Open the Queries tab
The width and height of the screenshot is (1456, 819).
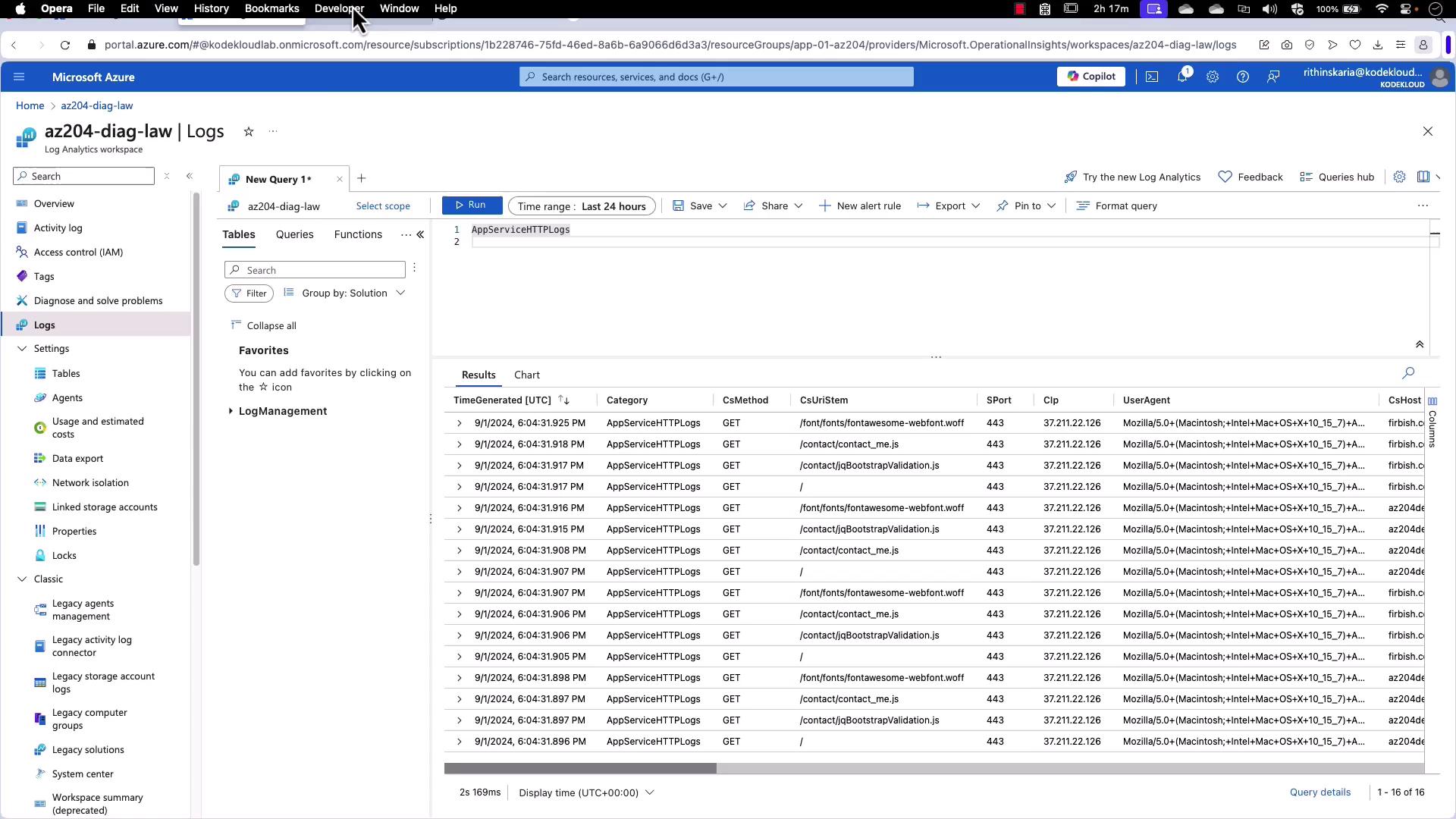(x=294, y=235)
